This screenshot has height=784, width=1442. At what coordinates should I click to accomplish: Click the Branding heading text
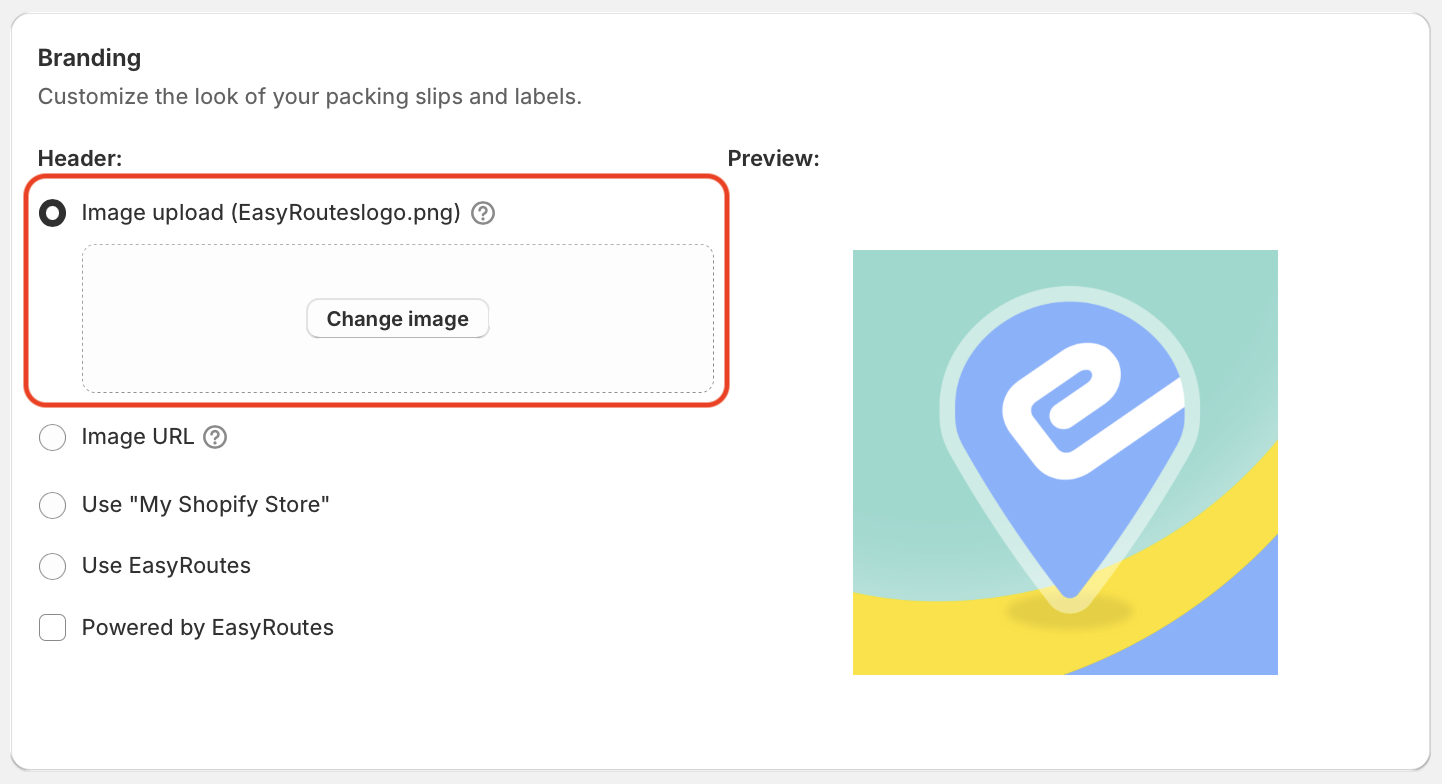(x=89, y=58)
